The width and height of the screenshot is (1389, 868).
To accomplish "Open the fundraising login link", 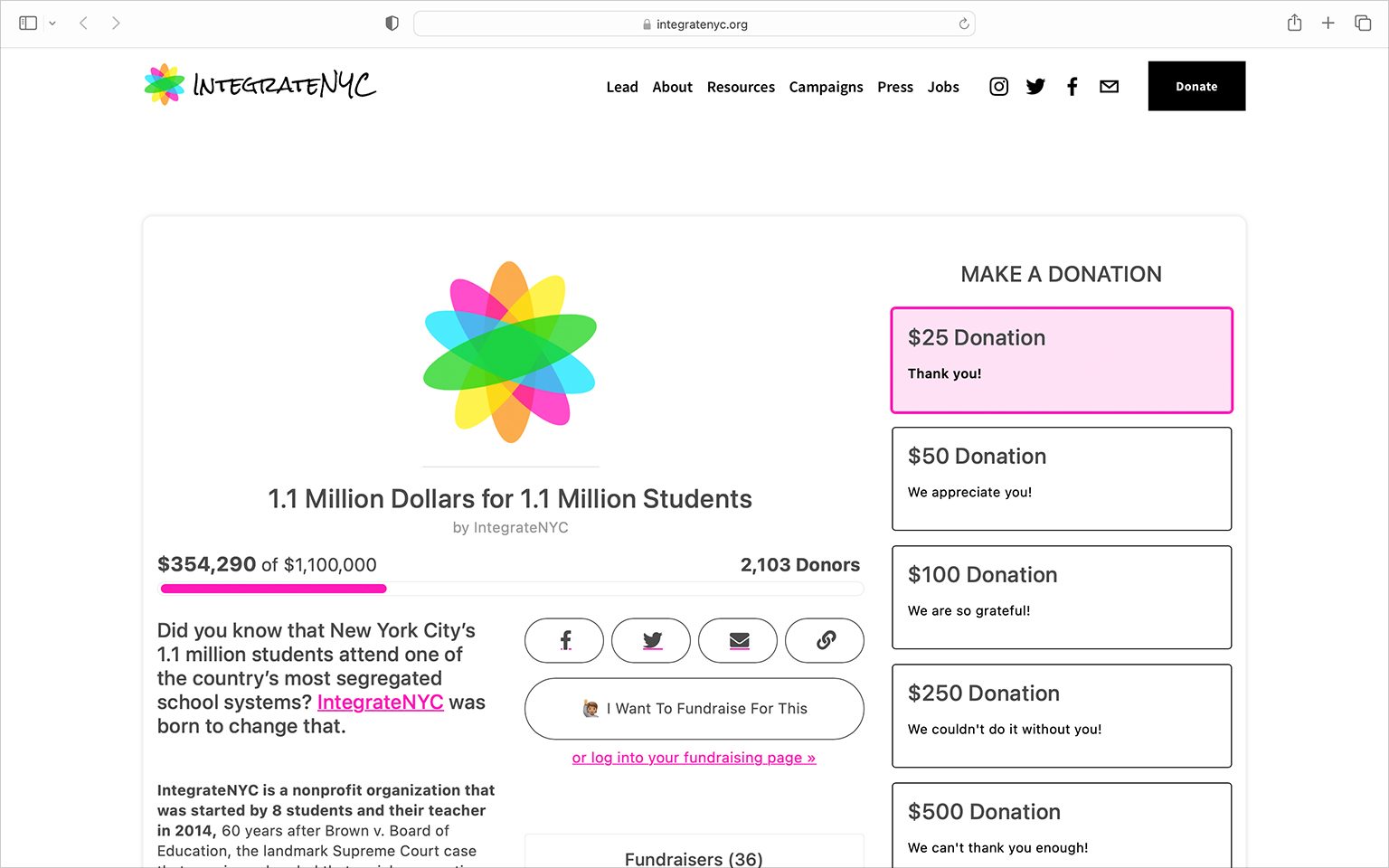I will [x=694, y=758].
